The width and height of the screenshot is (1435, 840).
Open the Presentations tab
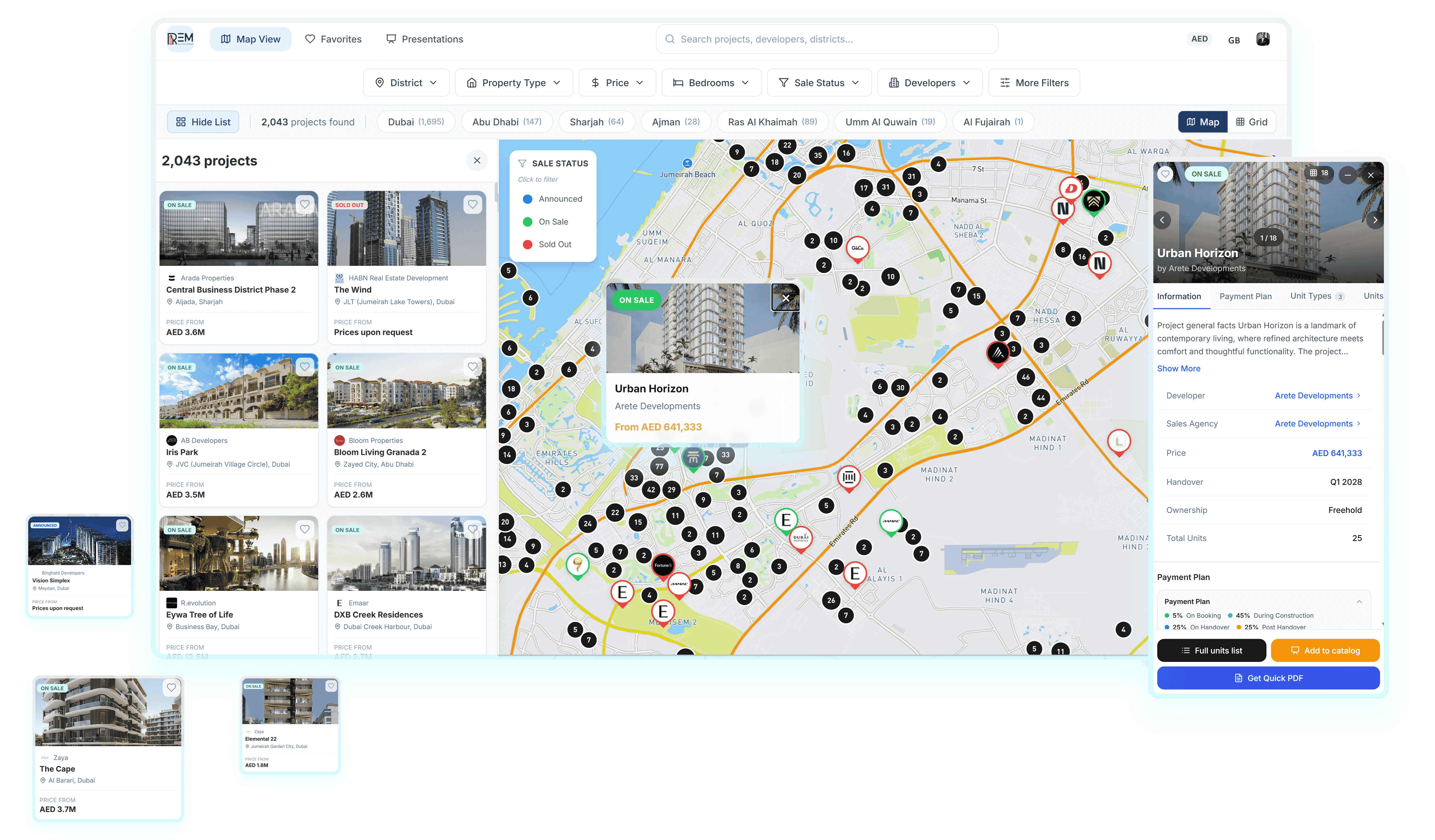[x=424, y=39]
